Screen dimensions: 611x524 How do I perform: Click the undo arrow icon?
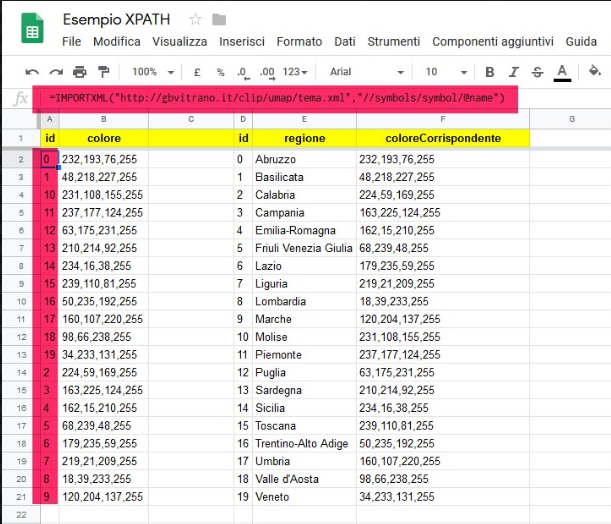coord(32,72)
